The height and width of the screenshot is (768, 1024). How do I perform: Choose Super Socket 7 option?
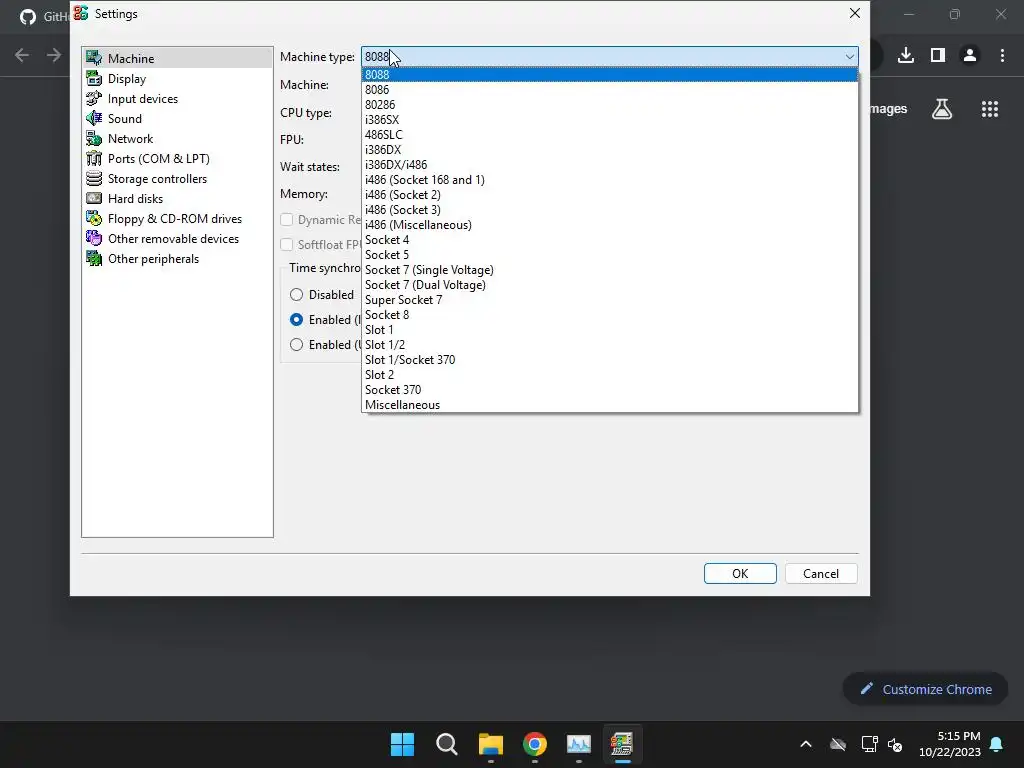pyautogui.click(x=609, y=300)
